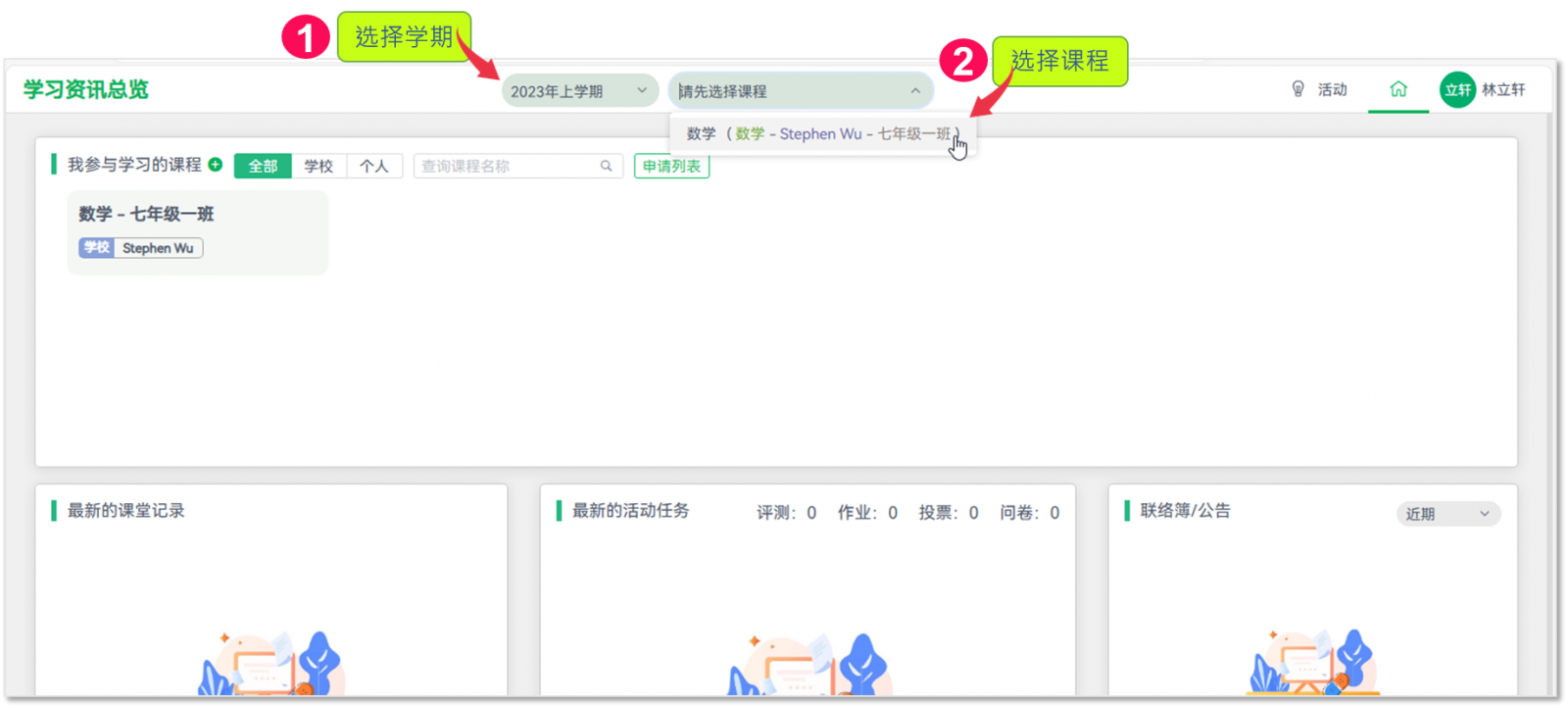Click the home icon in top bar
Screen dimensions: 1568x708
tap(1398, 89)
